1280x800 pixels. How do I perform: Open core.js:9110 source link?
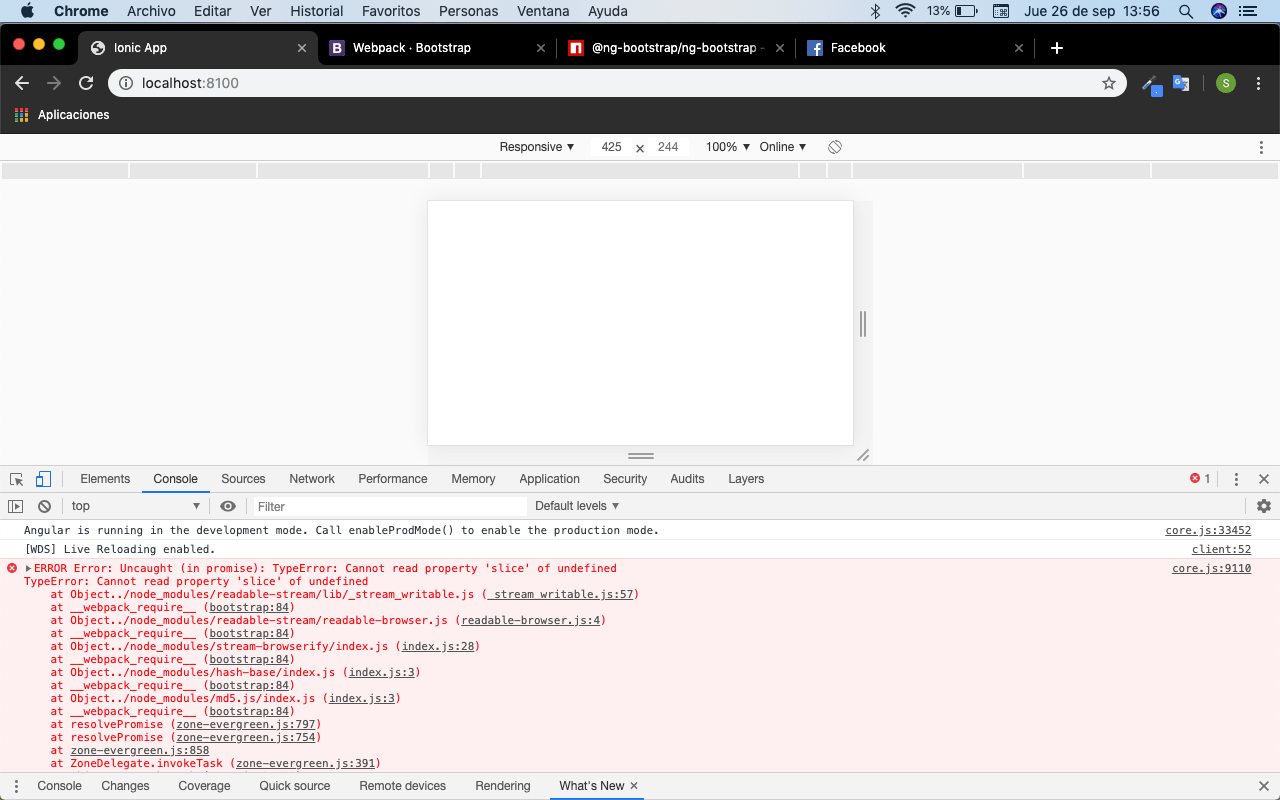tap(1211, 569)
